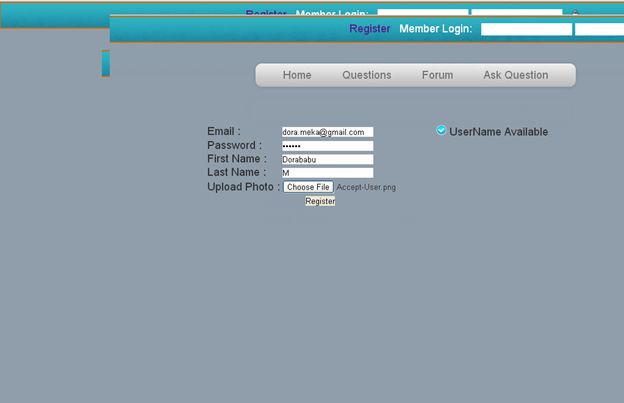Click the UserName Available checkmark icon
The width and height of the screenshot is (624, 403).
tap(441, 130)
